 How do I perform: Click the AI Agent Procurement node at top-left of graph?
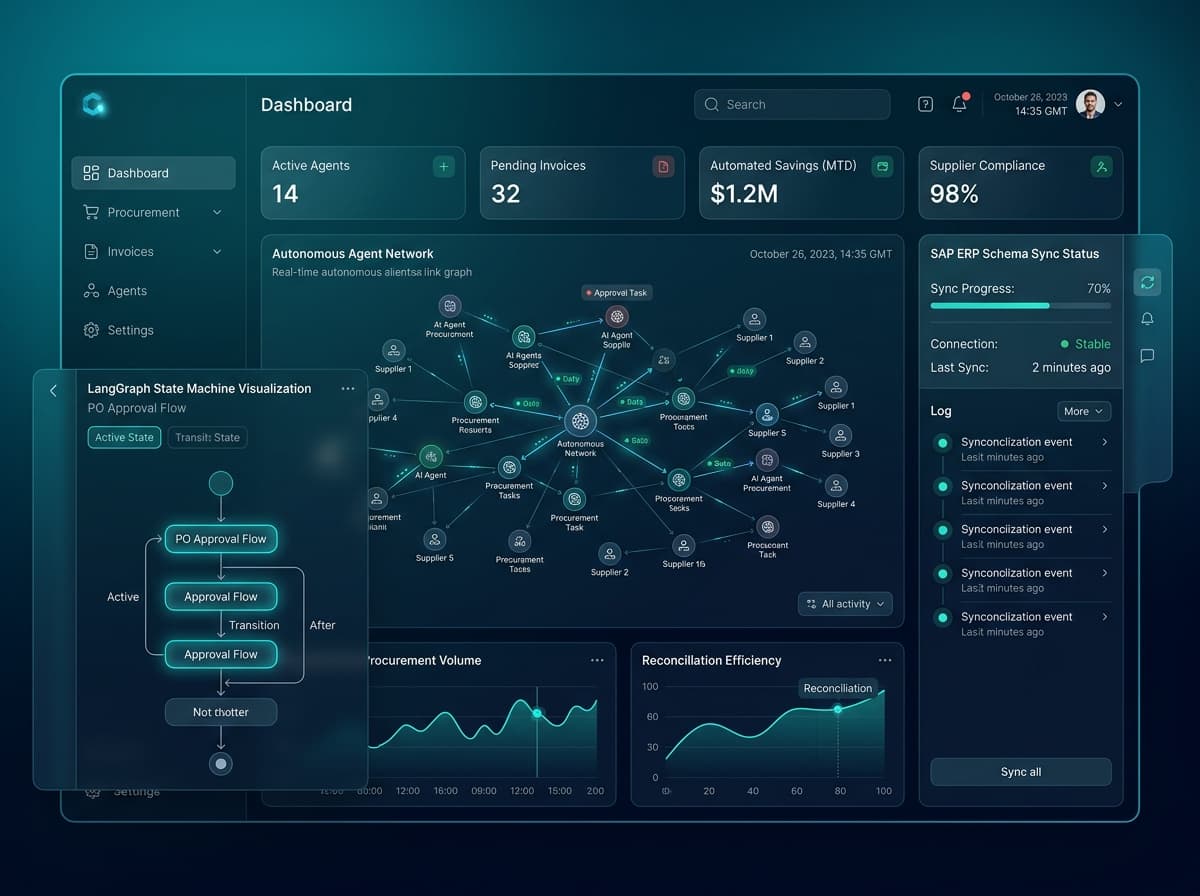click(x=449, y=305)
